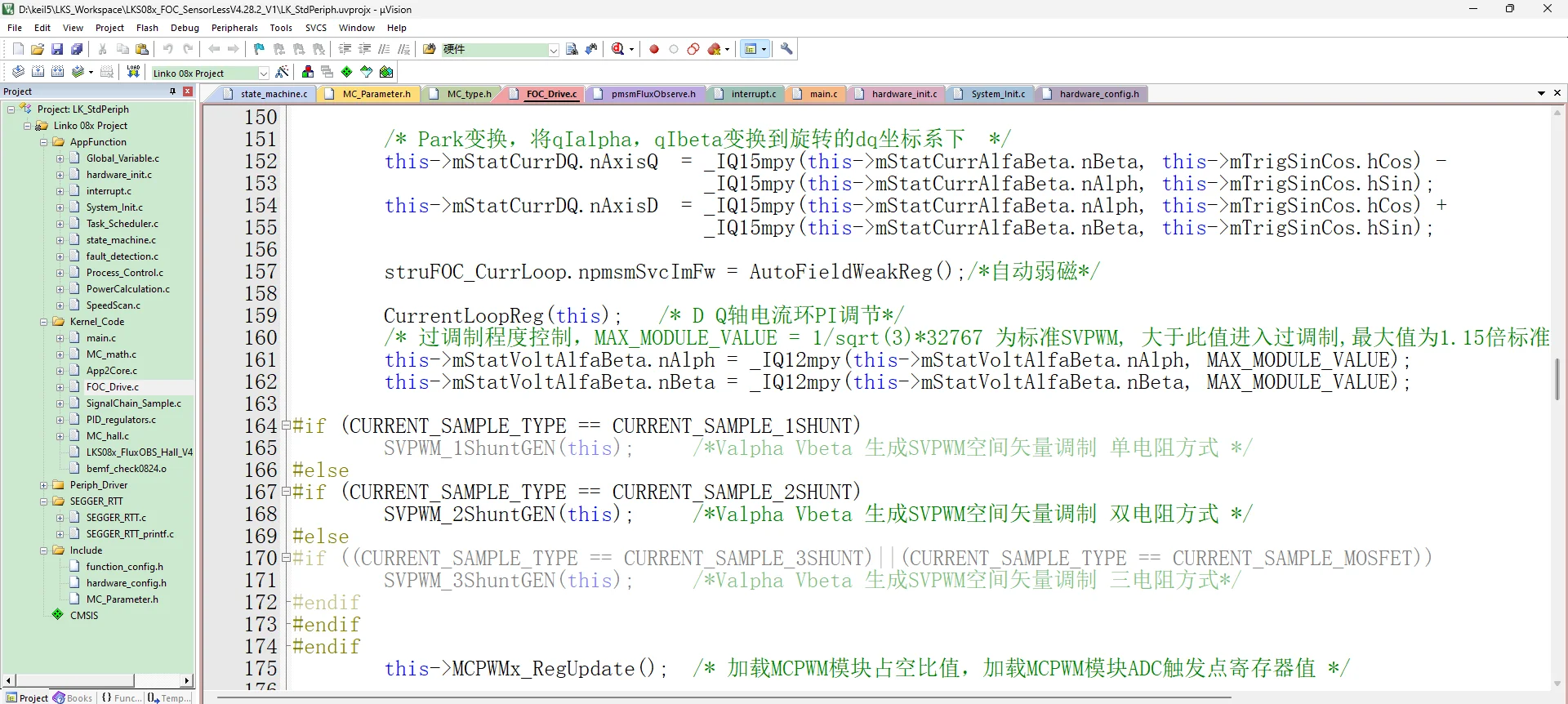This screenshot has width=1568, height=704.
Task: Click the New file icon
Action: (x=18, y=49)
